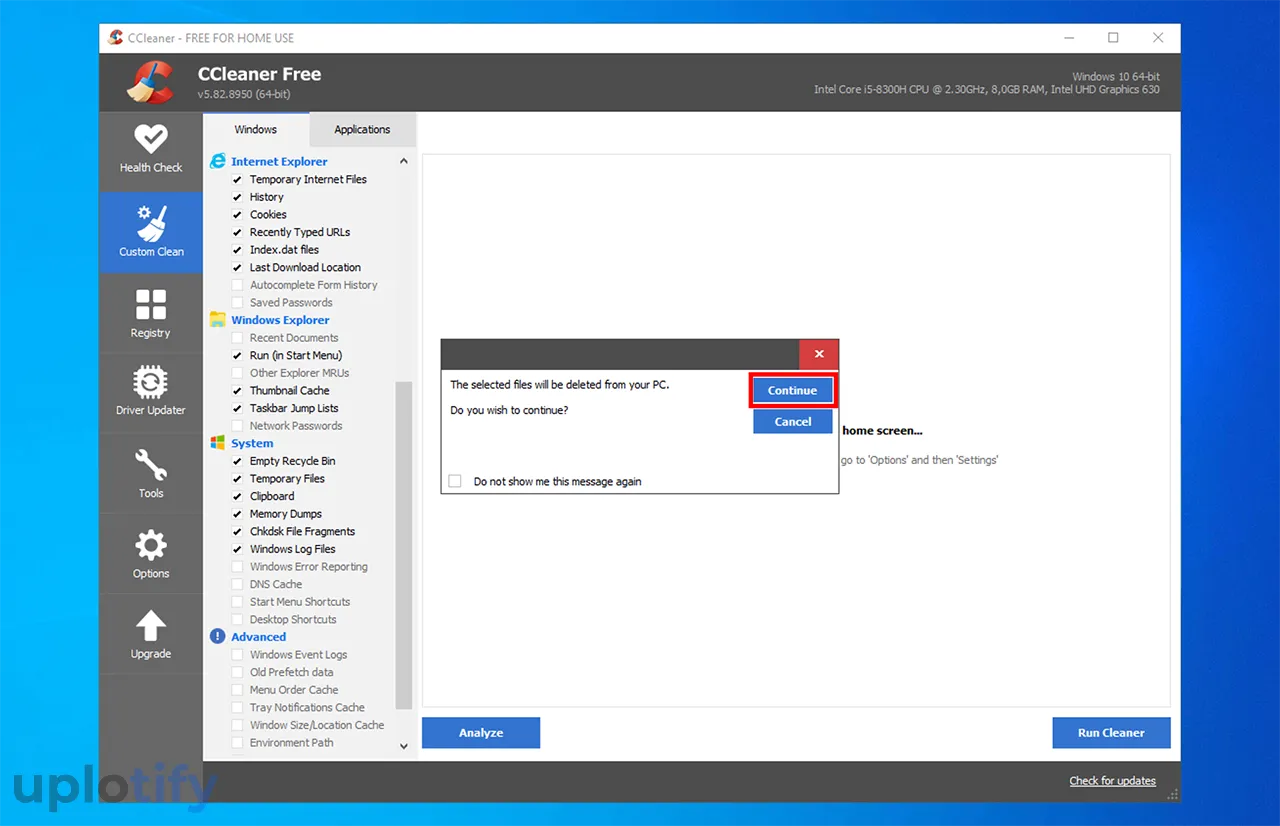Click the Internet Explorer category icon
The height and width of the screenshot is (826, 1280).
[218, 161]
